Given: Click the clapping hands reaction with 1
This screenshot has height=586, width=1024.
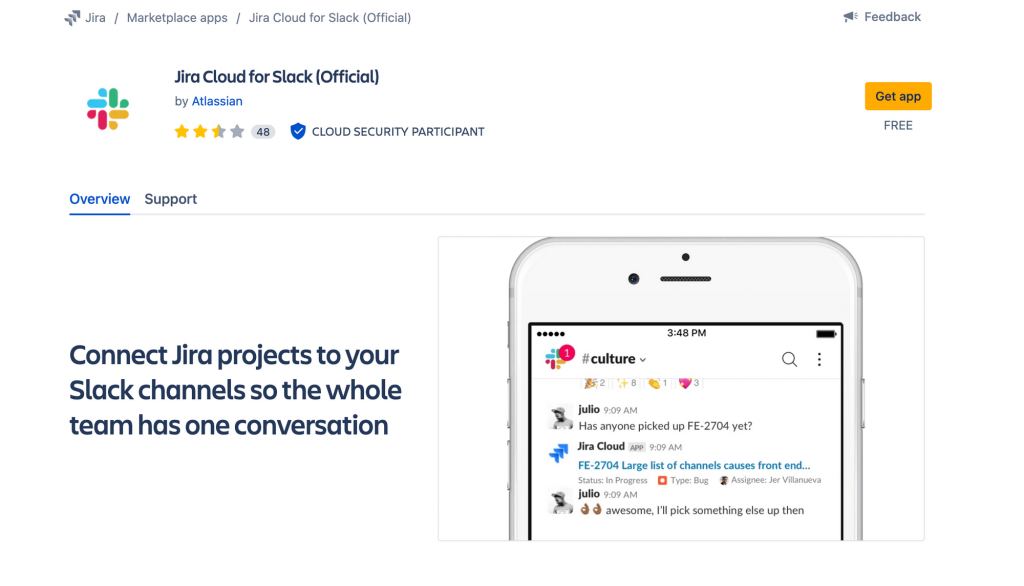Looking at the screenshot, I should tap(657, 383).
